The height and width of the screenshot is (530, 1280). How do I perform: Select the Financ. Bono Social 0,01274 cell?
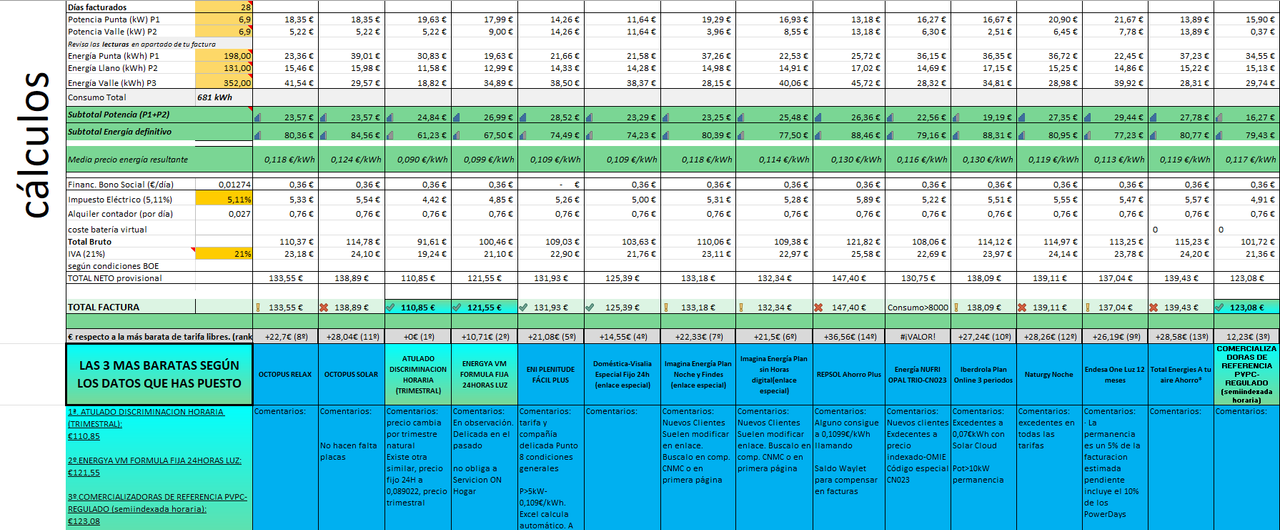(x=224, y=185)
